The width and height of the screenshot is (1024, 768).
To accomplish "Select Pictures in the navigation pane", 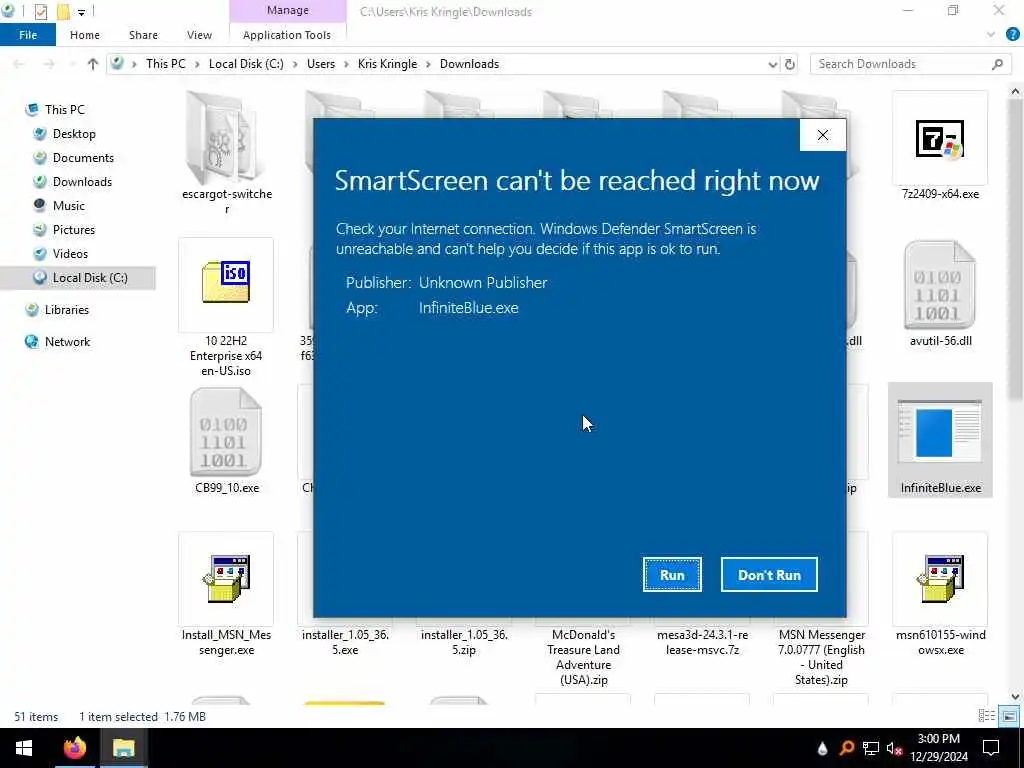I will (74, 230).
